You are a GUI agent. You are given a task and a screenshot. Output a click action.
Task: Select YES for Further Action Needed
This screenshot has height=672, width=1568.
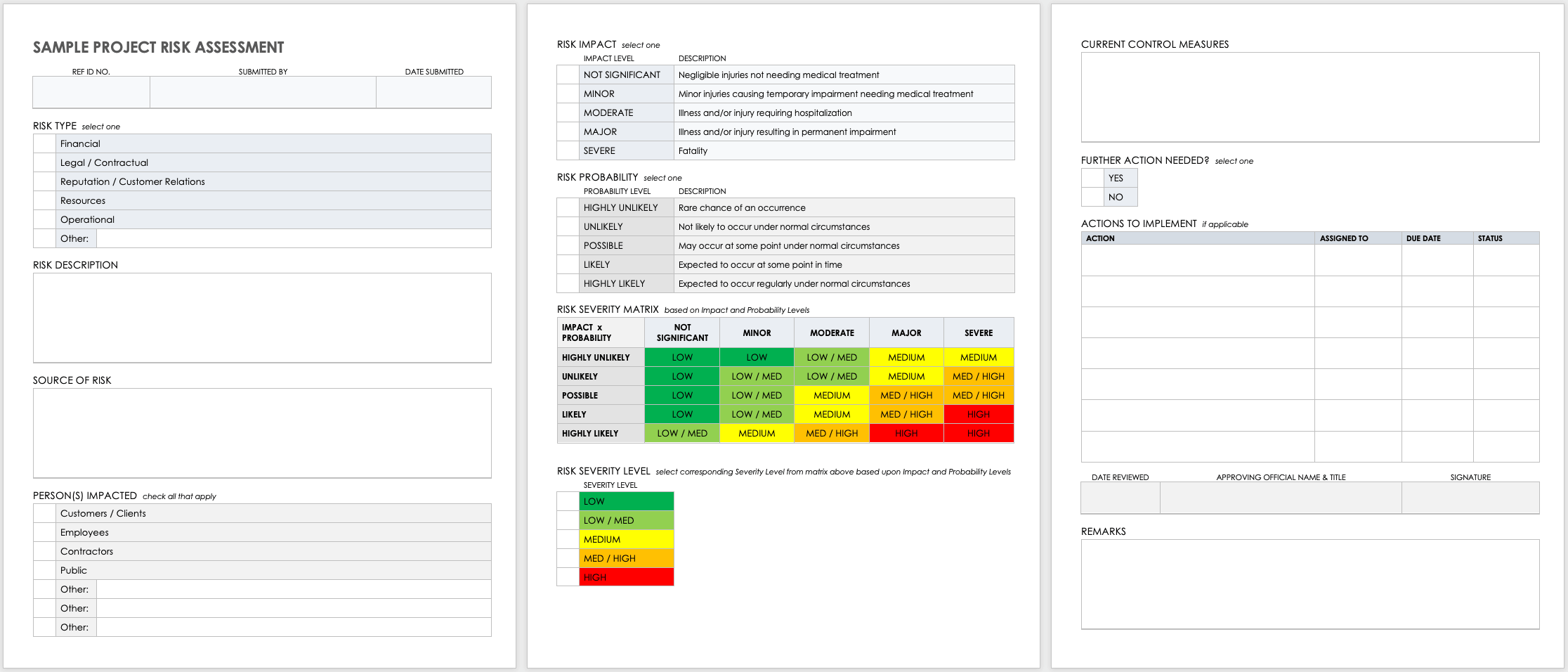coord(1091,178)
